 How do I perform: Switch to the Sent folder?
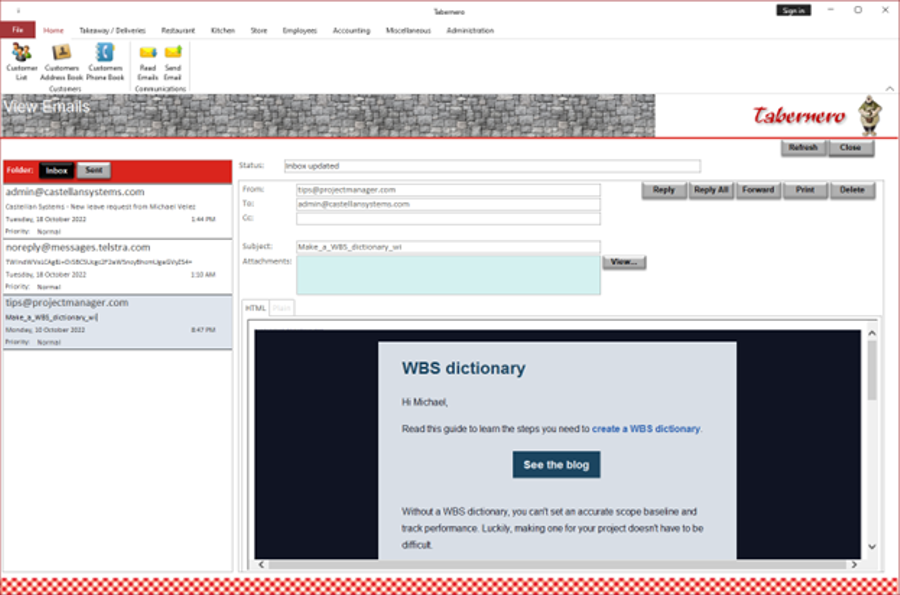[x=94, y=170]
